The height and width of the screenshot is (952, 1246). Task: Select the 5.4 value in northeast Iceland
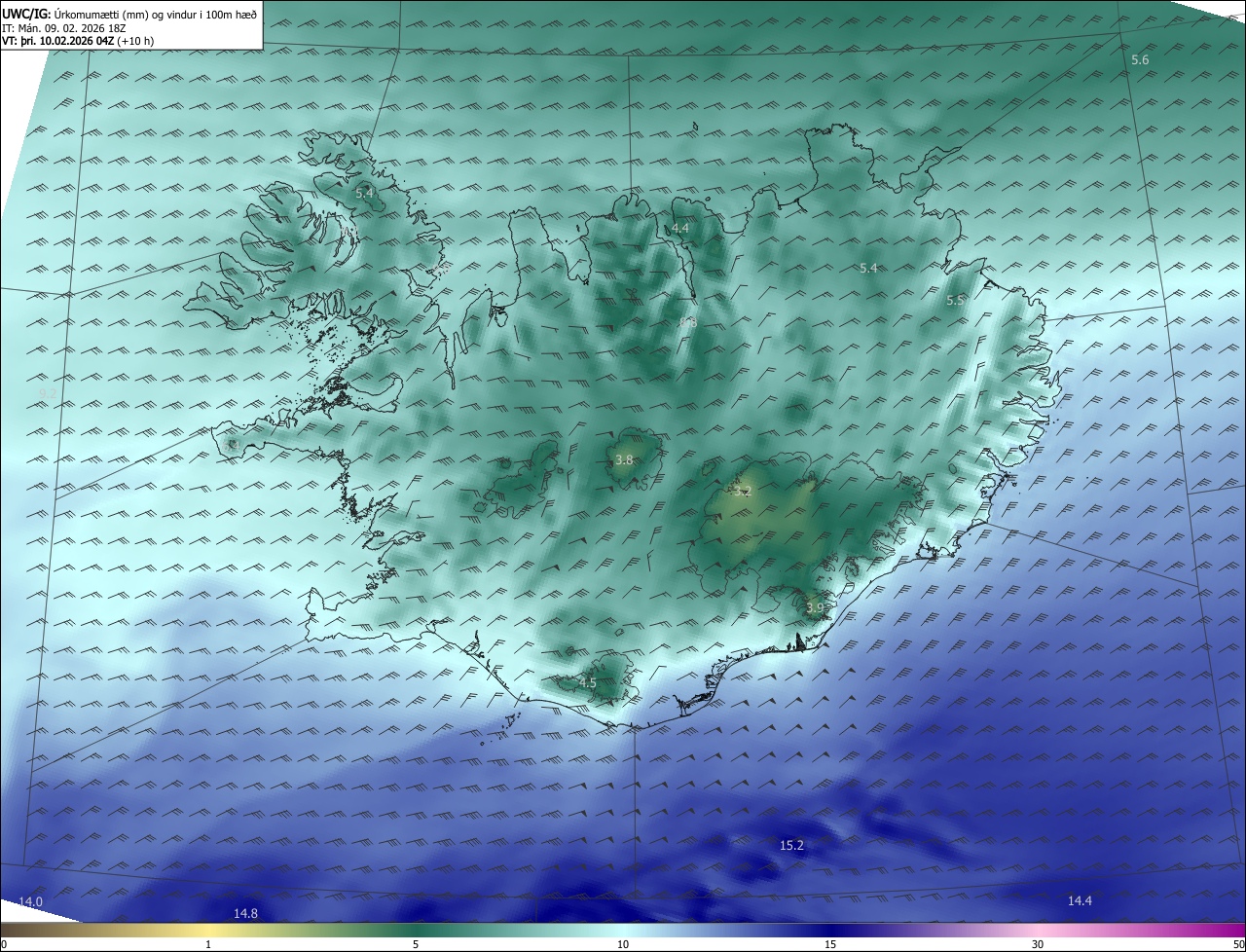(868, 268)
